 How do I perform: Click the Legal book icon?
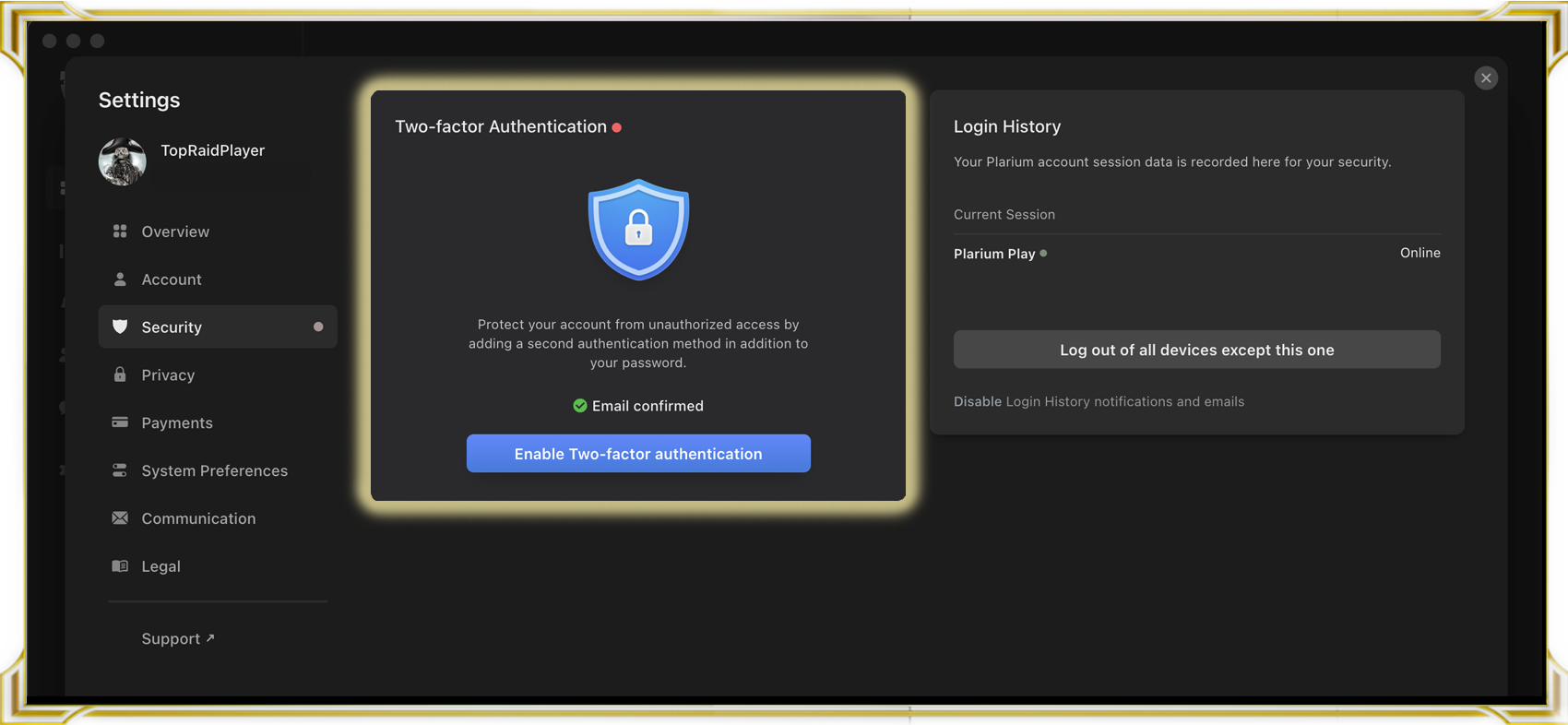point(120,566)
